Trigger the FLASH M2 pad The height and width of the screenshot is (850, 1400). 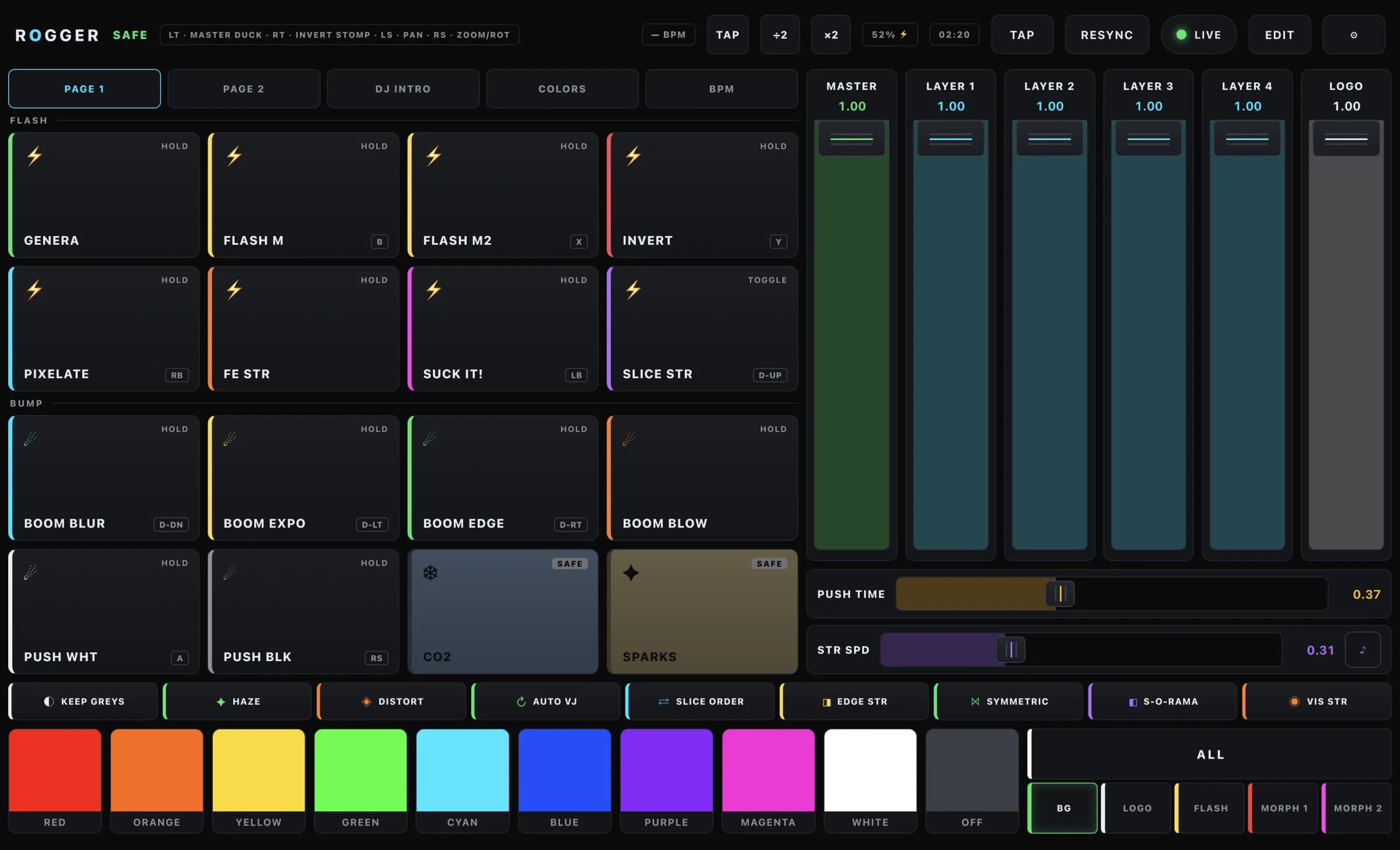pos(503,195)
